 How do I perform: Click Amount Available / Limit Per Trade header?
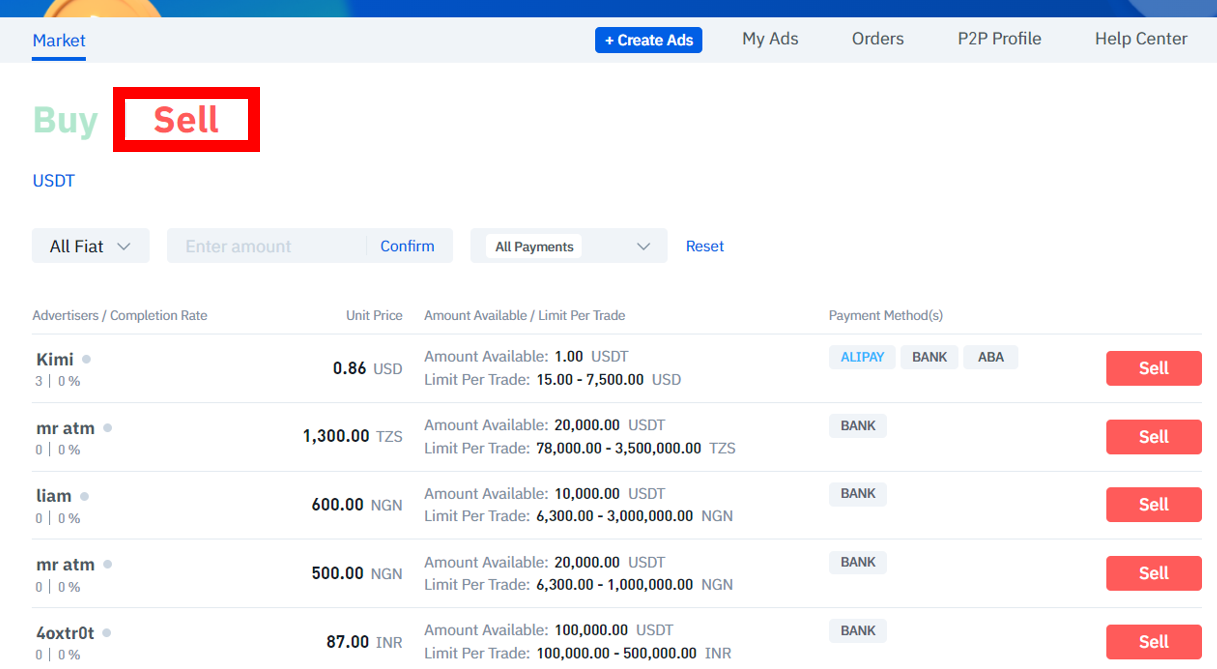click(525, 315)
